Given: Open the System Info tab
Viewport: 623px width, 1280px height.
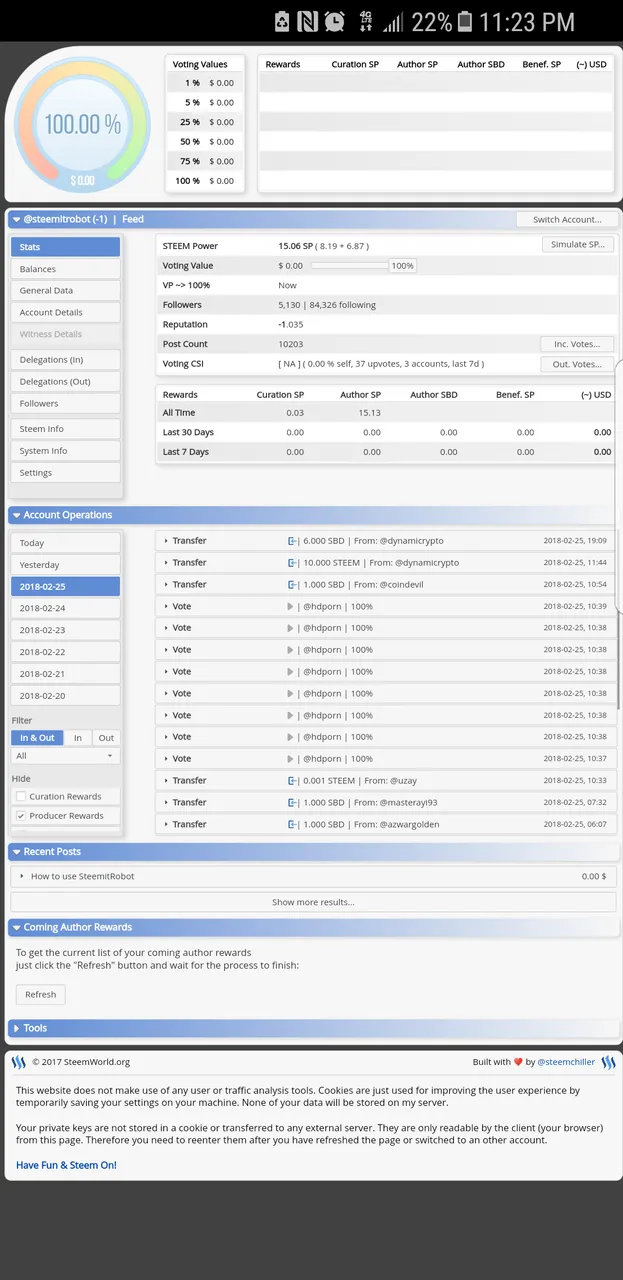Looking at the screenshot, I should [x=65, y=451].
